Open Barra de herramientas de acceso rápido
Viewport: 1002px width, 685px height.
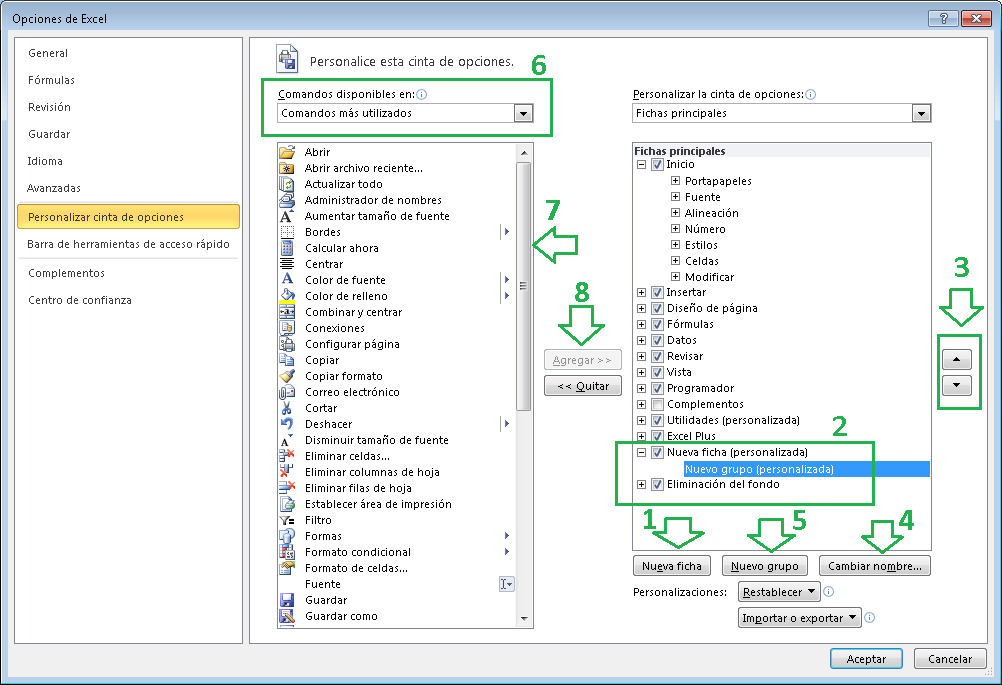pos(128,244)
